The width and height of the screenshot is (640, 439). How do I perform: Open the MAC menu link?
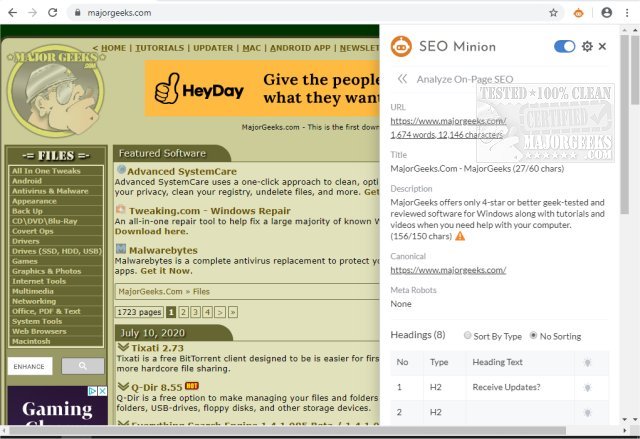[x=251, y=48]
